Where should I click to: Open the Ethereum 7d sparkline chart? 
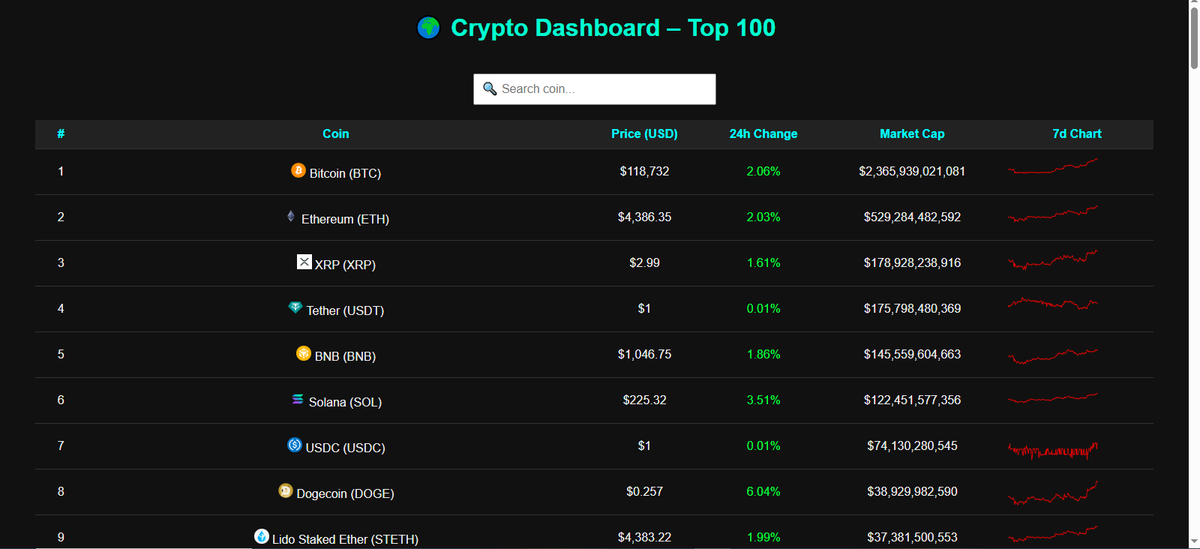tap(1053, 213)
